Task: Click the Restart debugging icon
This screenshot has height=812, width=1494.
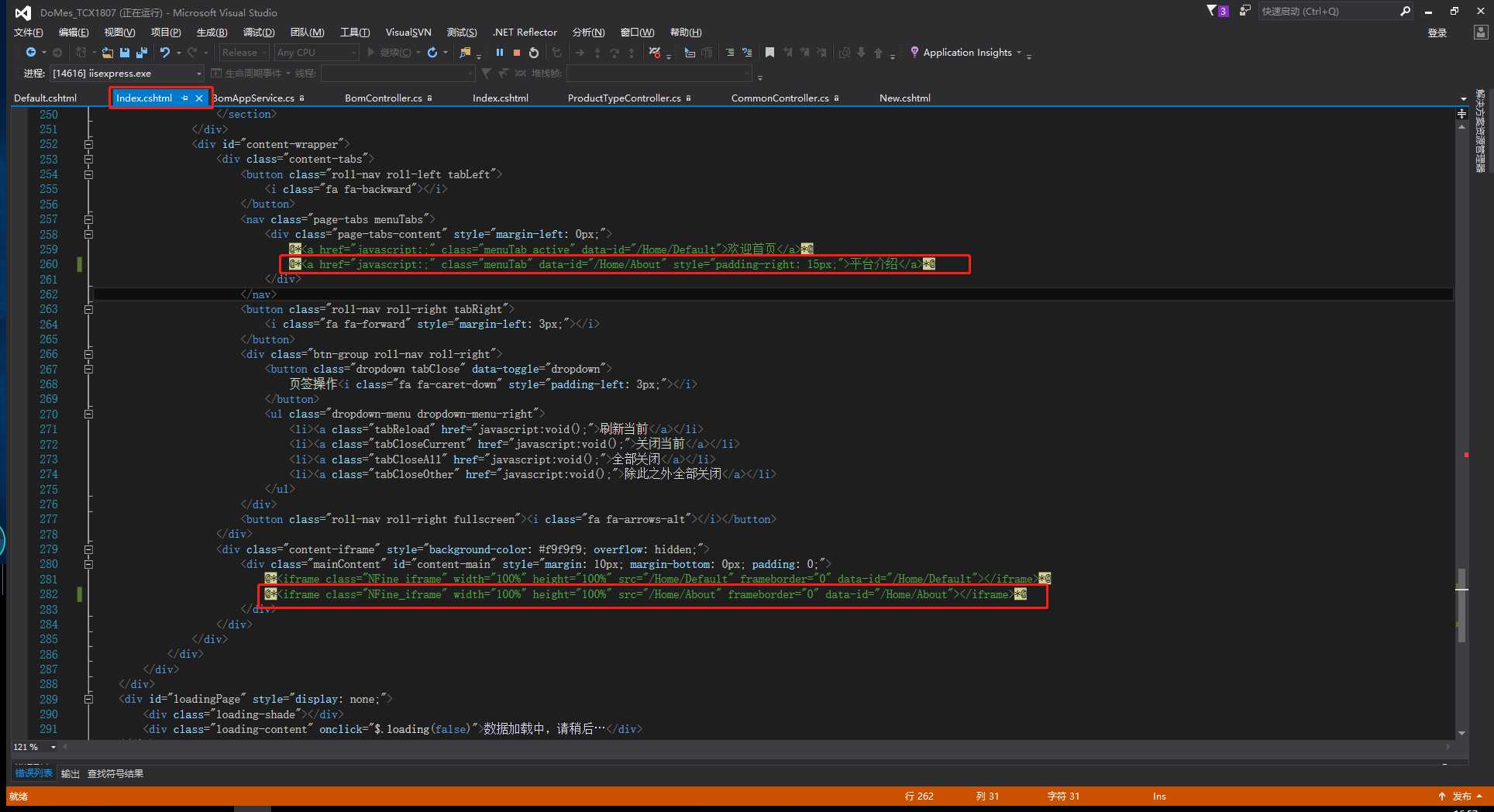Action: [534, 52]
